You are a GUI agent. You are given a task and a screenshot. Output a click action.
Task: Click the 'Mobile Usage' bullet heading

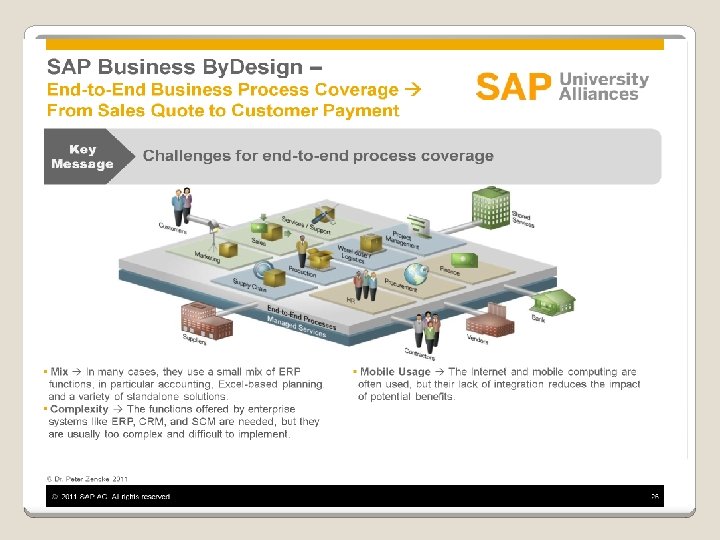coord(395,371)
